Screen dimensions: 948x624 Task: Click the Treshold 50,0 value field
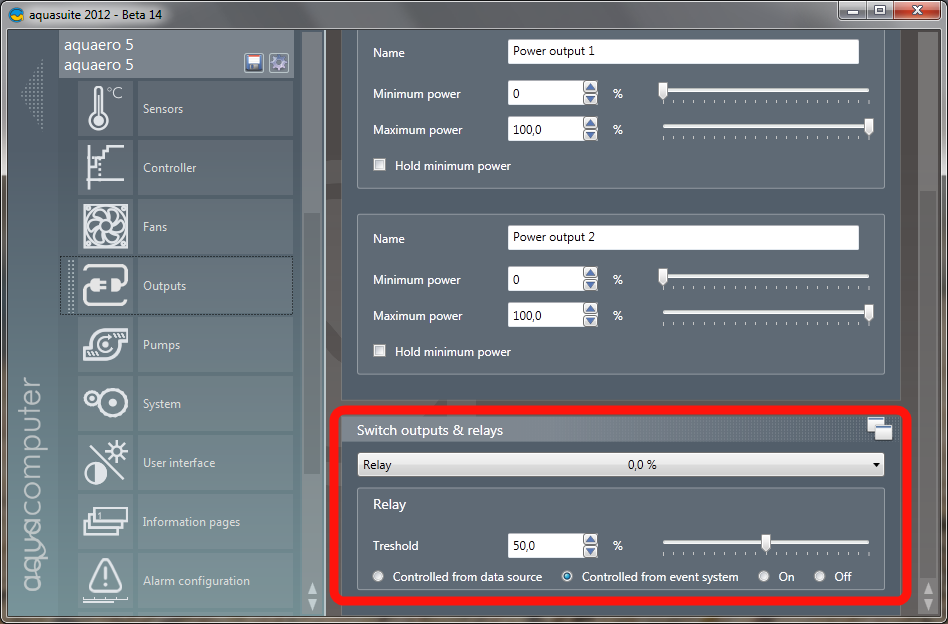pyautogui.click(x=546, y=545)
